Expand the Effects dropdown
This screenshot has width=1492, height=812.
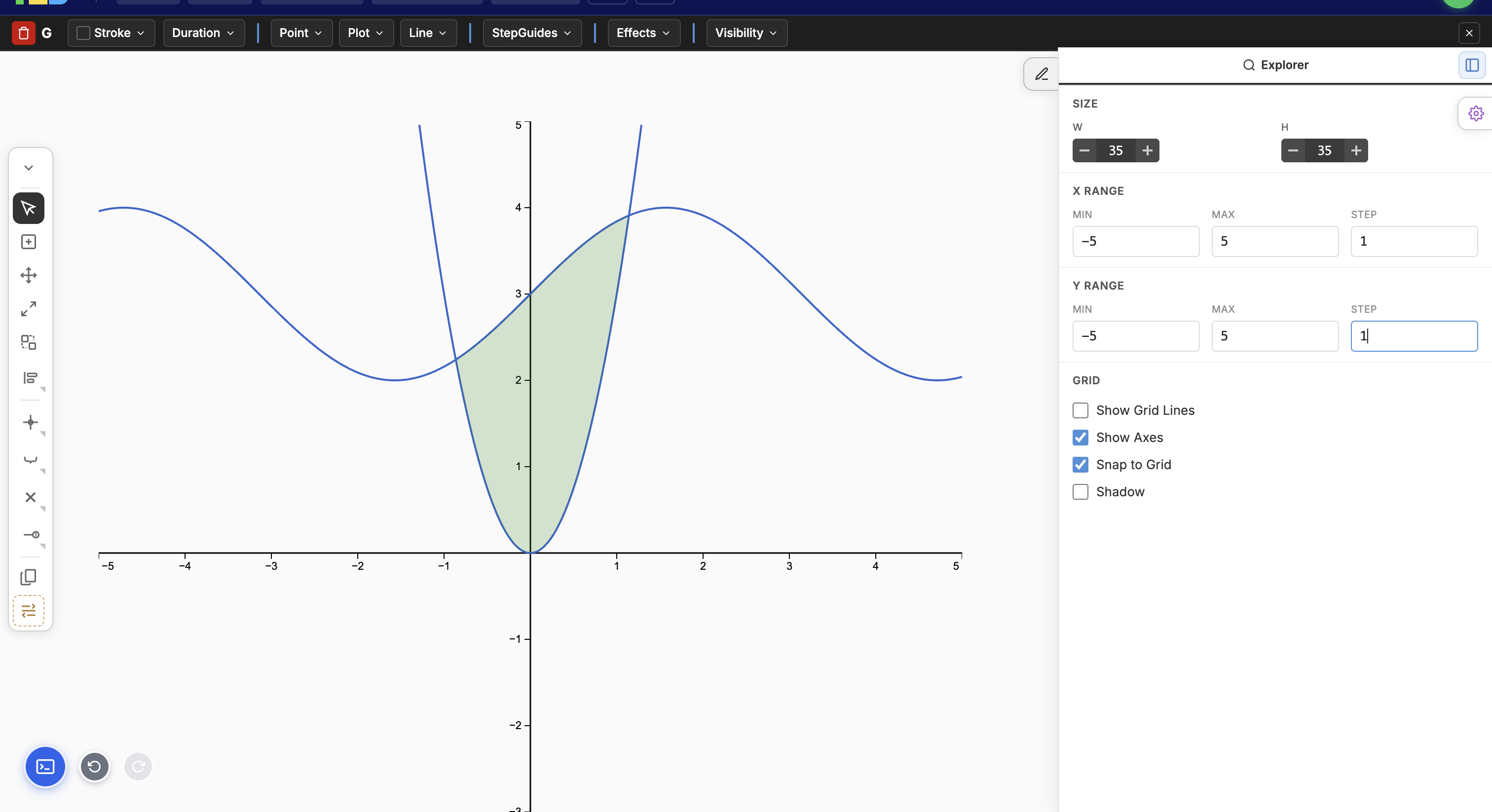point(643,33)
